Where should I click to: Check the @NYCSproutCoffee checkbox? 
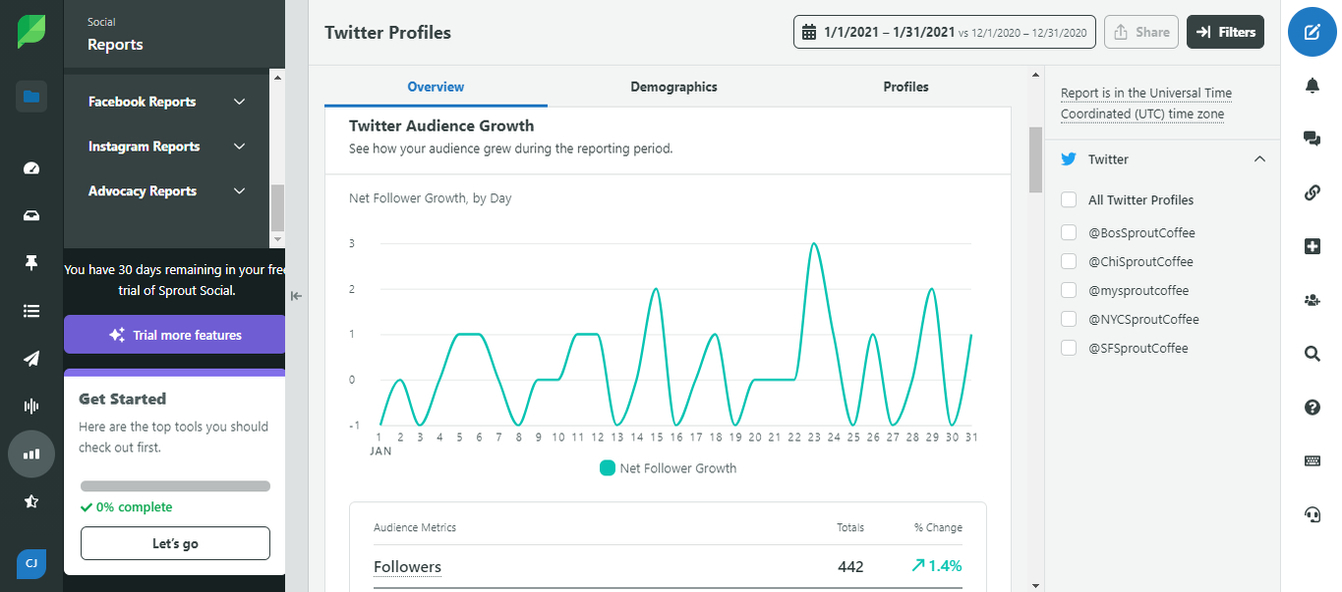click(1069, 320)
